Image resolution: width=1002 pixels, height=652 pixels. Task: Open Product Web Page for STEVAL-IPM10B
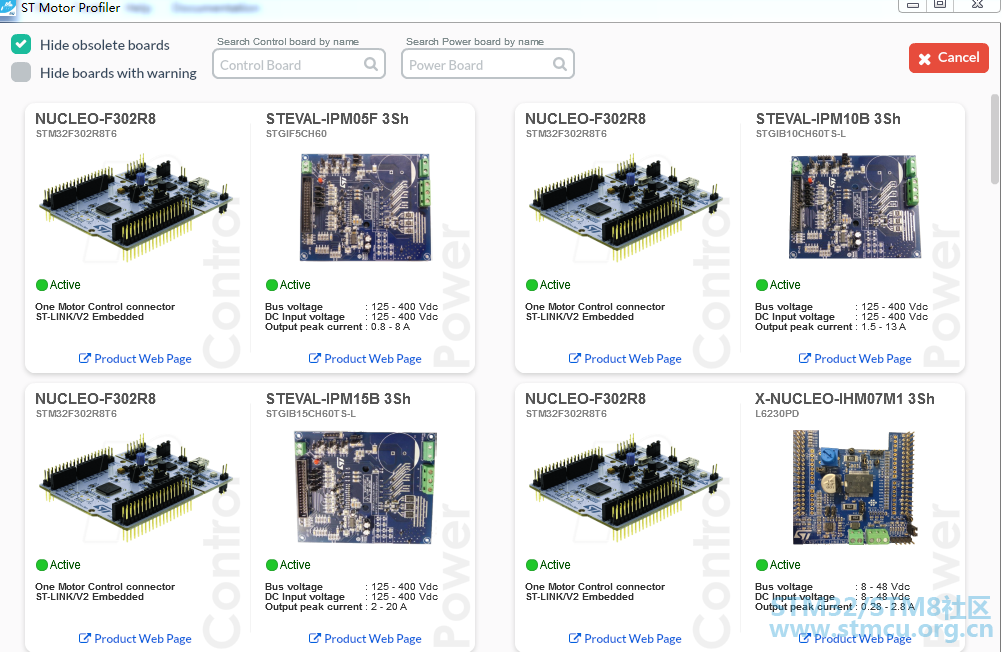coord(855,359)
